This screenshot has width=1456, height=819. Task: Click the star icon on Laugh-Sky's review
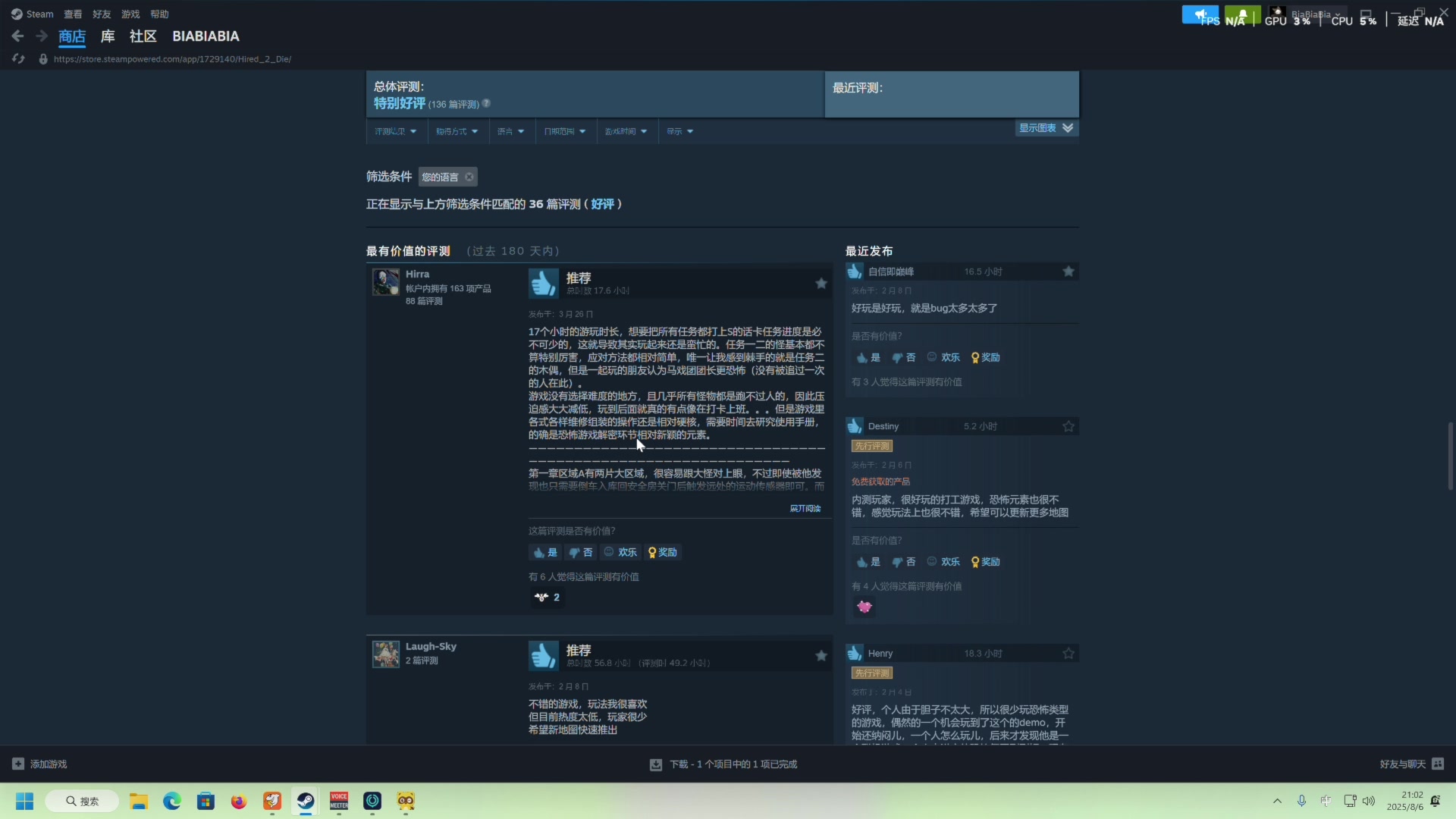pyautogui.click(x=821, y=655)
